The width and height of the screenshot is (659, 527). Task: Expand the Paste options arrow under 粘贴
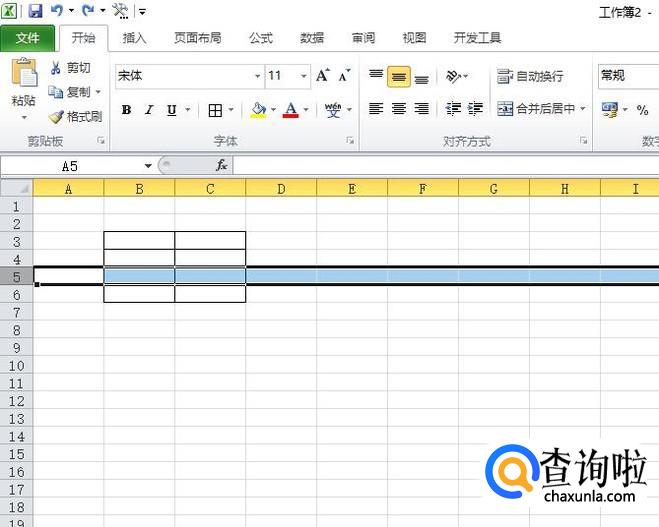[24, 117]
